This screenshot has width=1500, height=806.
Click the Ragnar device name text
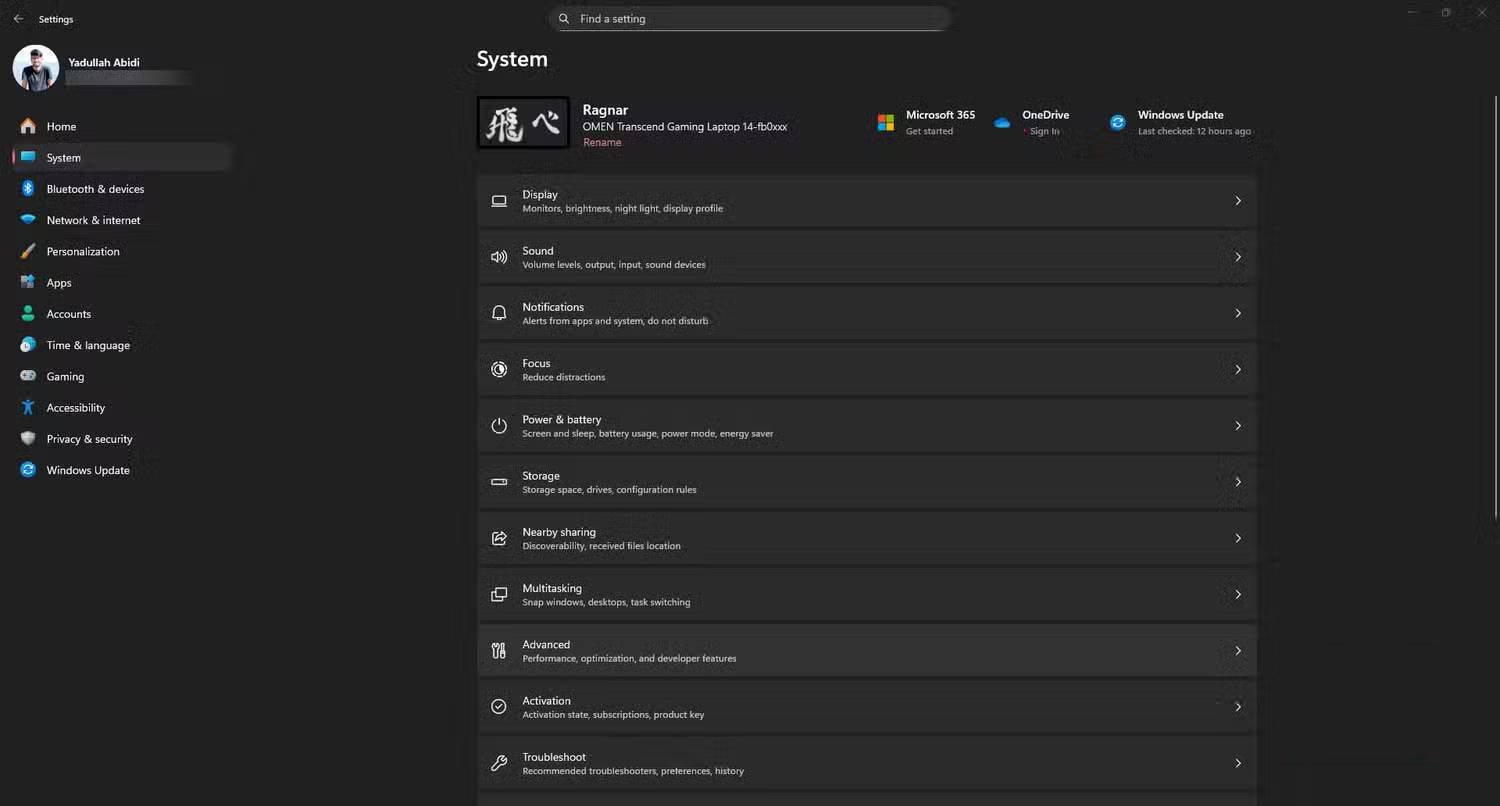click(x=605, y=110)
